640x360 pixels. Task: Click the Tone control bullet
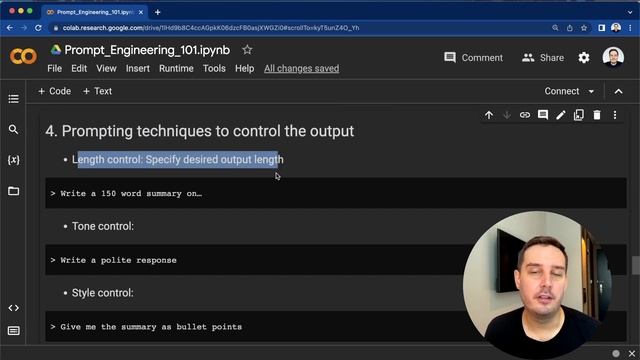[x=103, y=226]
